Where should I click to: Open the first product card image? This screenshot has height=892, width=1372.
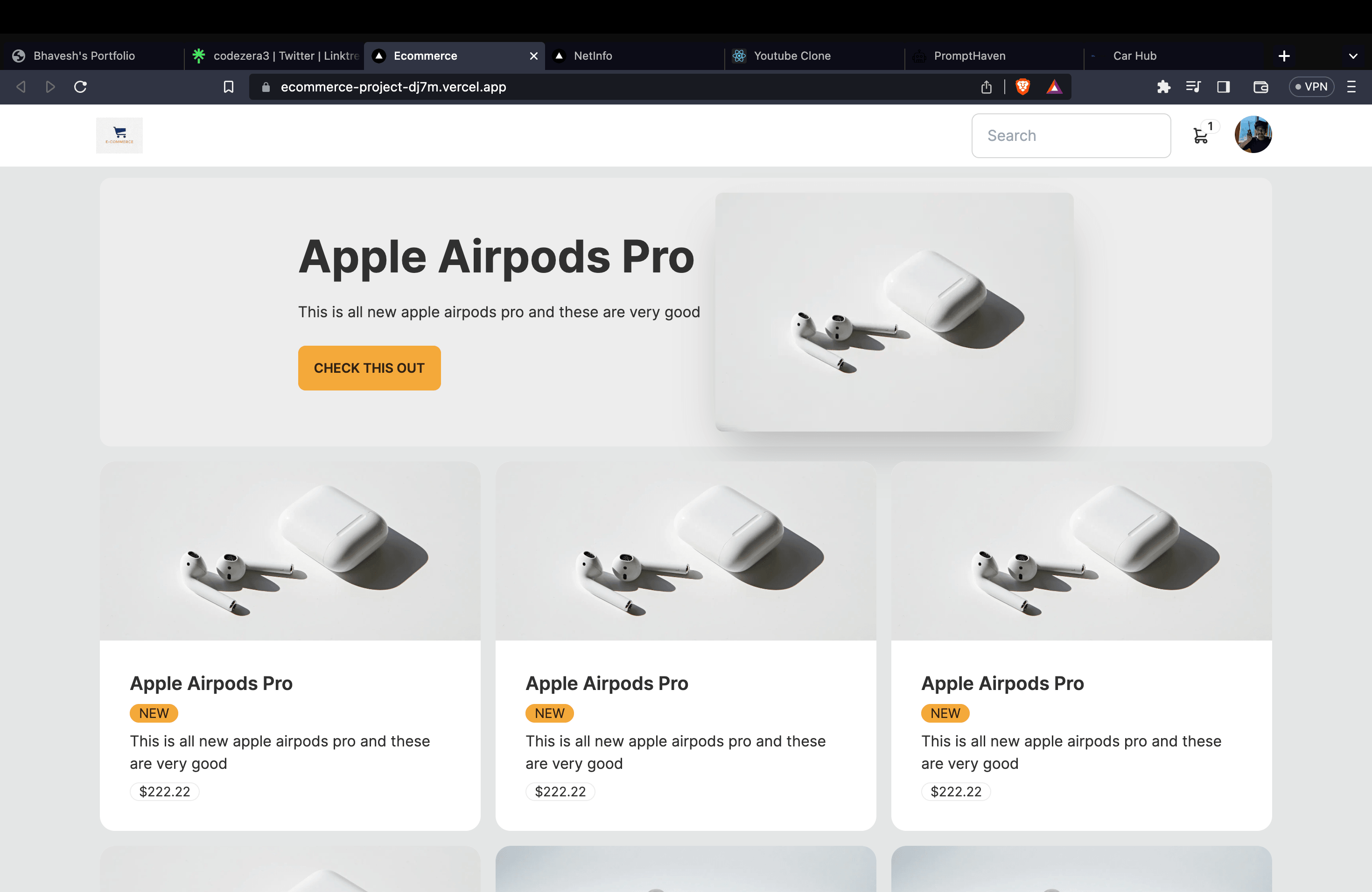(x=290, y=551)
